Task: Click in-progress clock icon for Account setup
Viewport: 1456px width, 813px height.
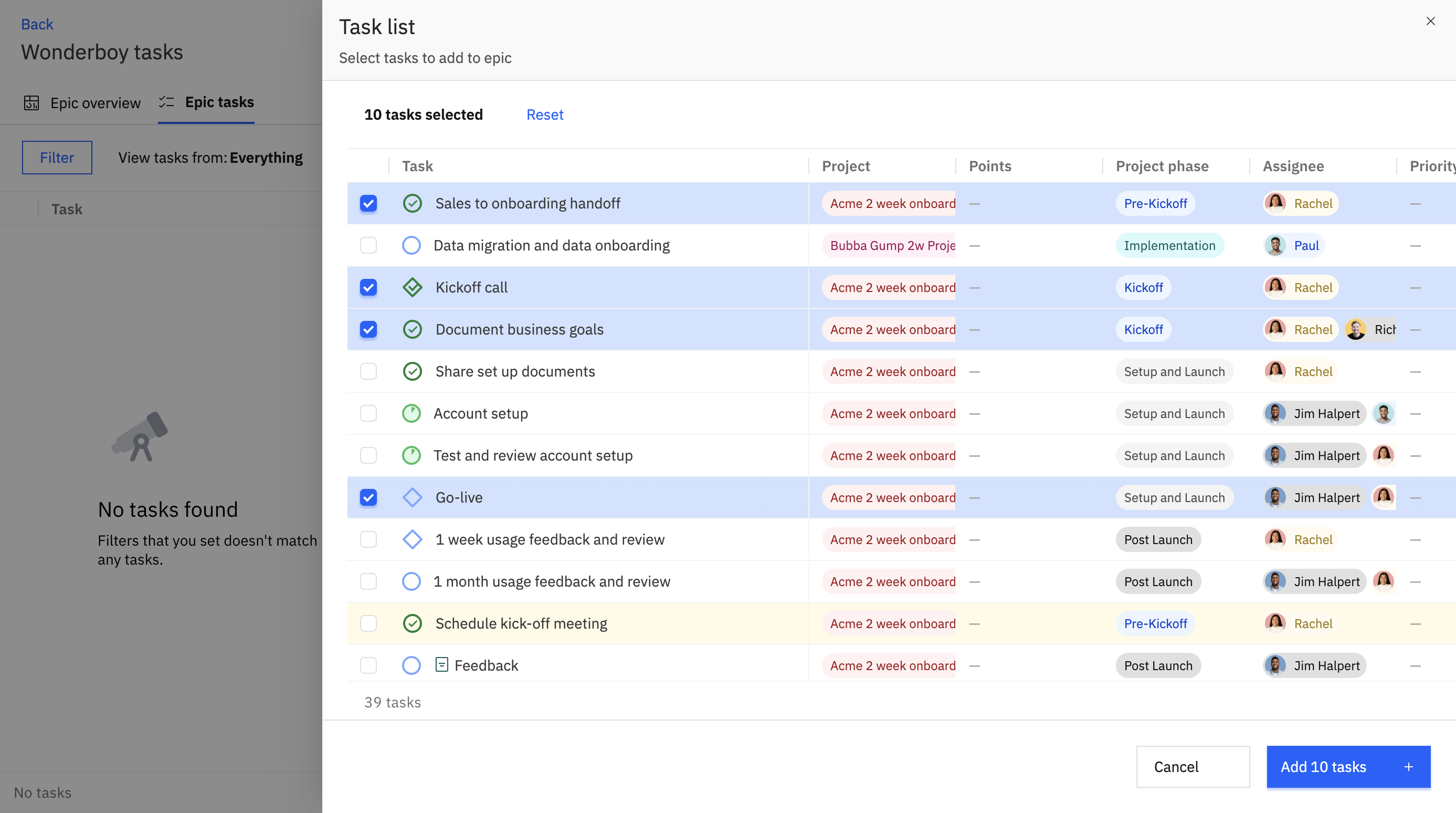Action: (411, 413)
